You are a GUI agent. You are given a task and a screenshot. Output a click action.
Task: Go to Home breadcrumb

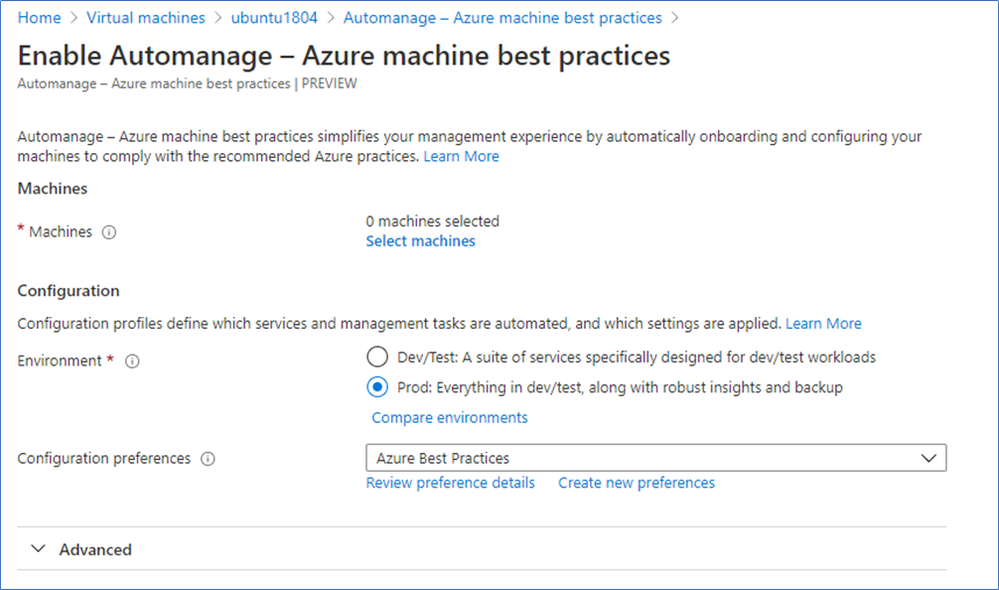(x=39, y=18)
